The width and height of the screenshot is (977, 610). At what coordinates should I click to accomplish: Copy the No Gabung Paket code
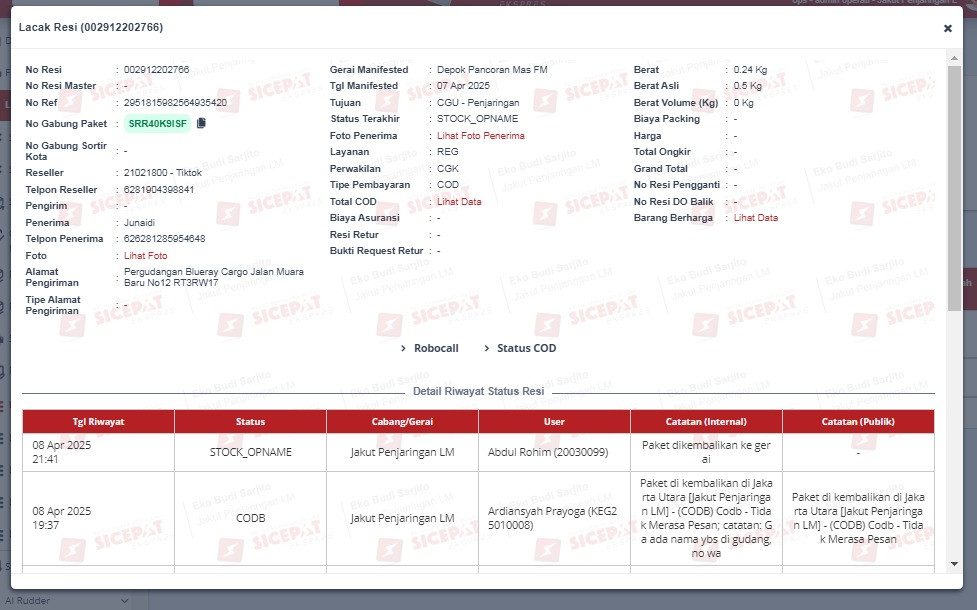201,123
